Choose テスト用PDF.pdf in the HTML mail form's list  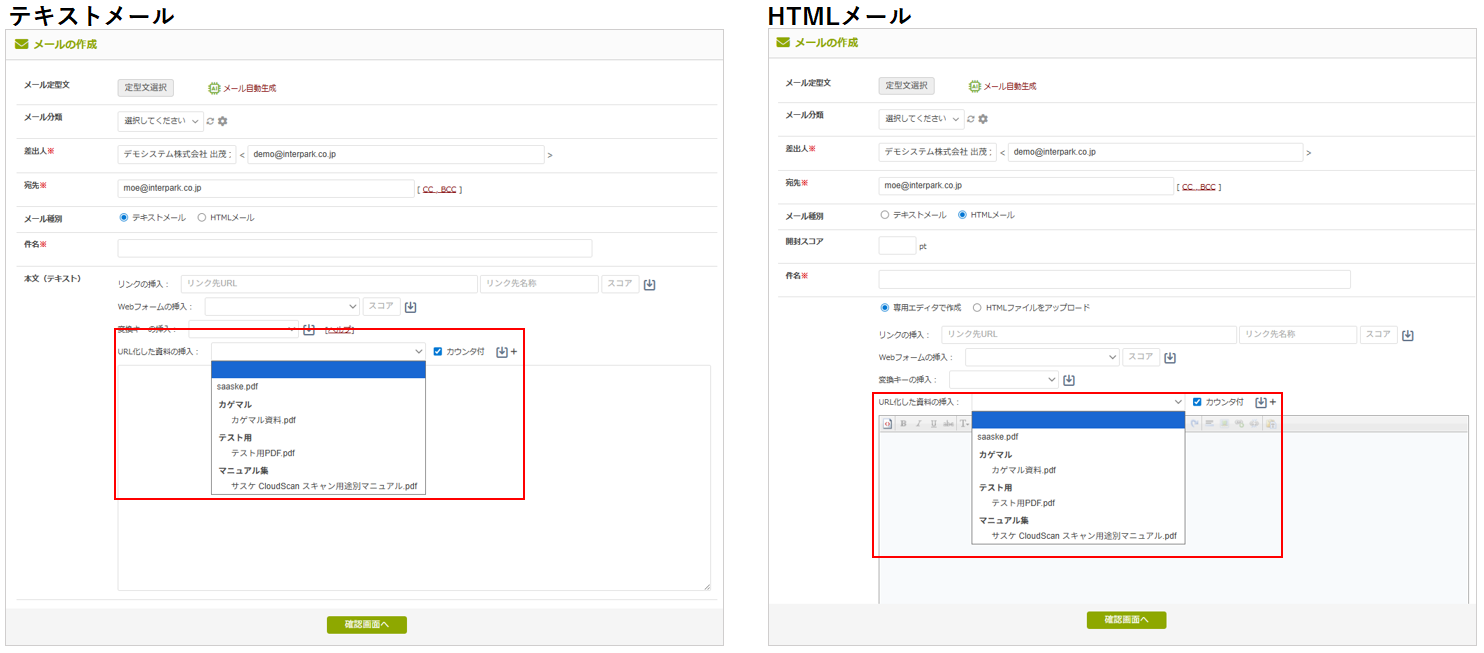click(1023, 503)
